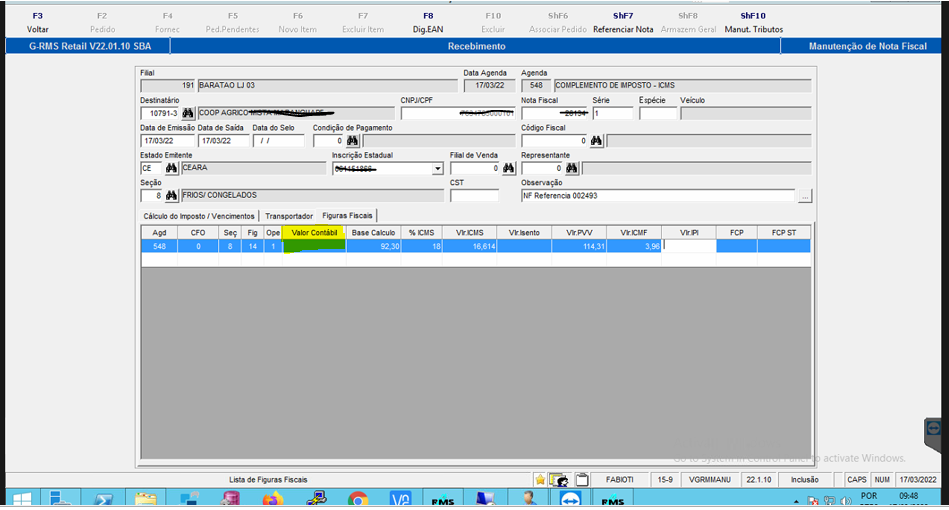
Task: Click the remote support icon in status bar
Action: (x=559, y=480)
